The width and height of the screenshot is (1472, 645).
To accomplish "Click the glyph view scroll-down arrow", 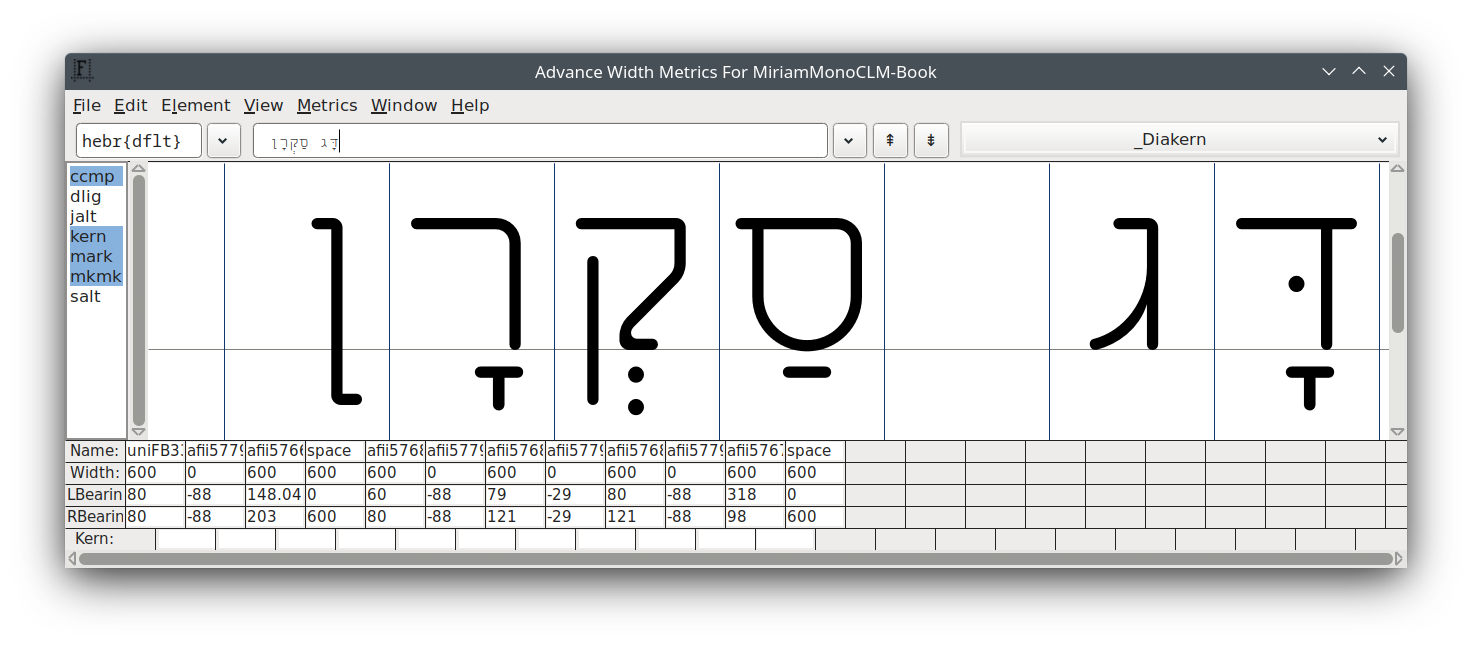I will 1397,432.
